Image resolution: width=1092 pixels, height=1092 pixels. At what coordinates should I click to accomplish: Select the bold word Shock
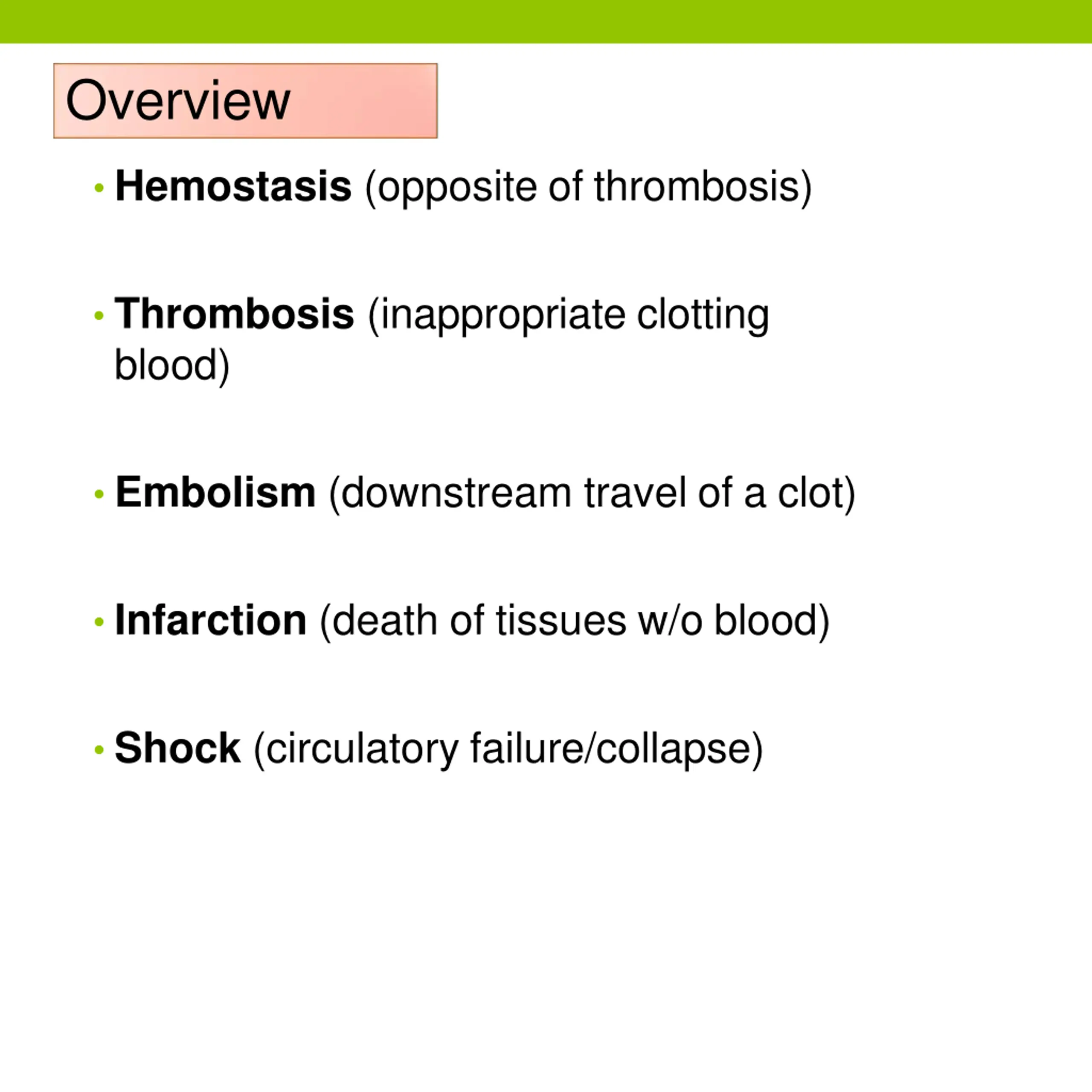[177, 748]
